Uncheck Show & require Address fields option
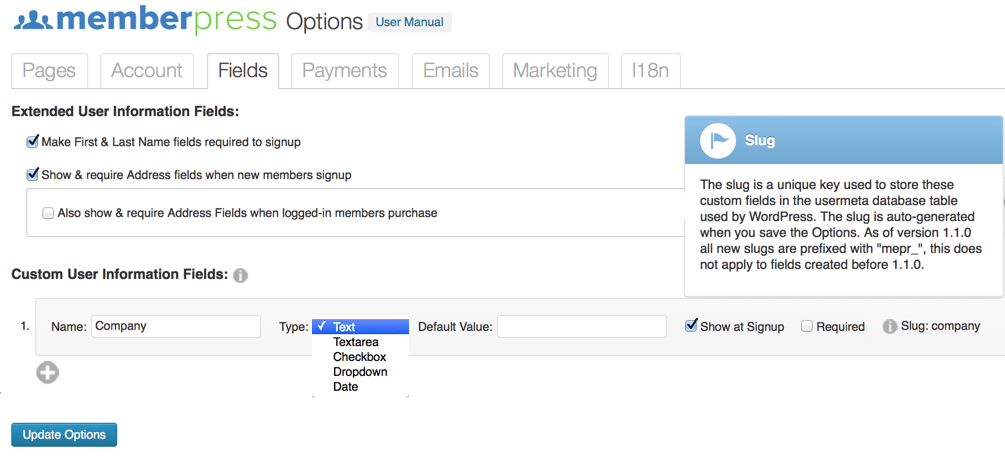The height and width of the screenshot is (471, 1005). click(x=32, y=174)
